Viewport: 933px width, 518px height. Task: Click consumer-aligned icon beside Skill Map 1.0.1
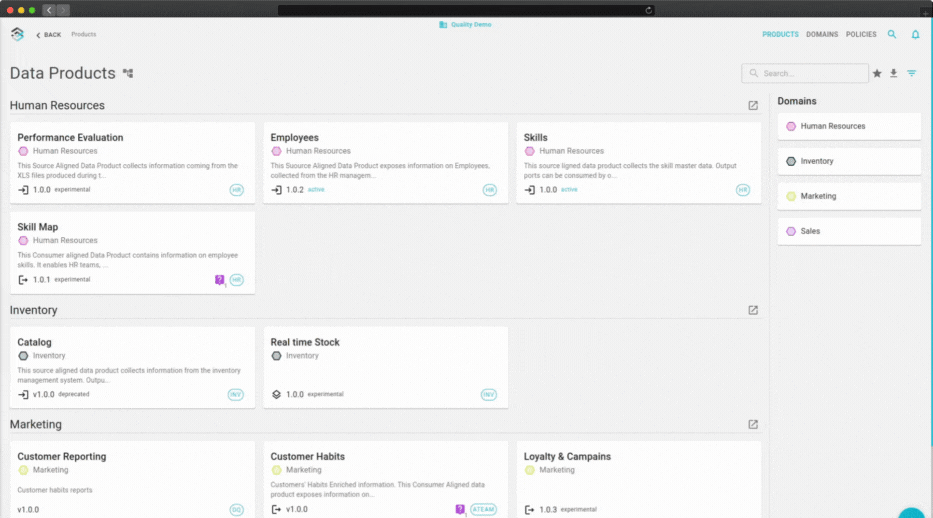click(23, 280)
